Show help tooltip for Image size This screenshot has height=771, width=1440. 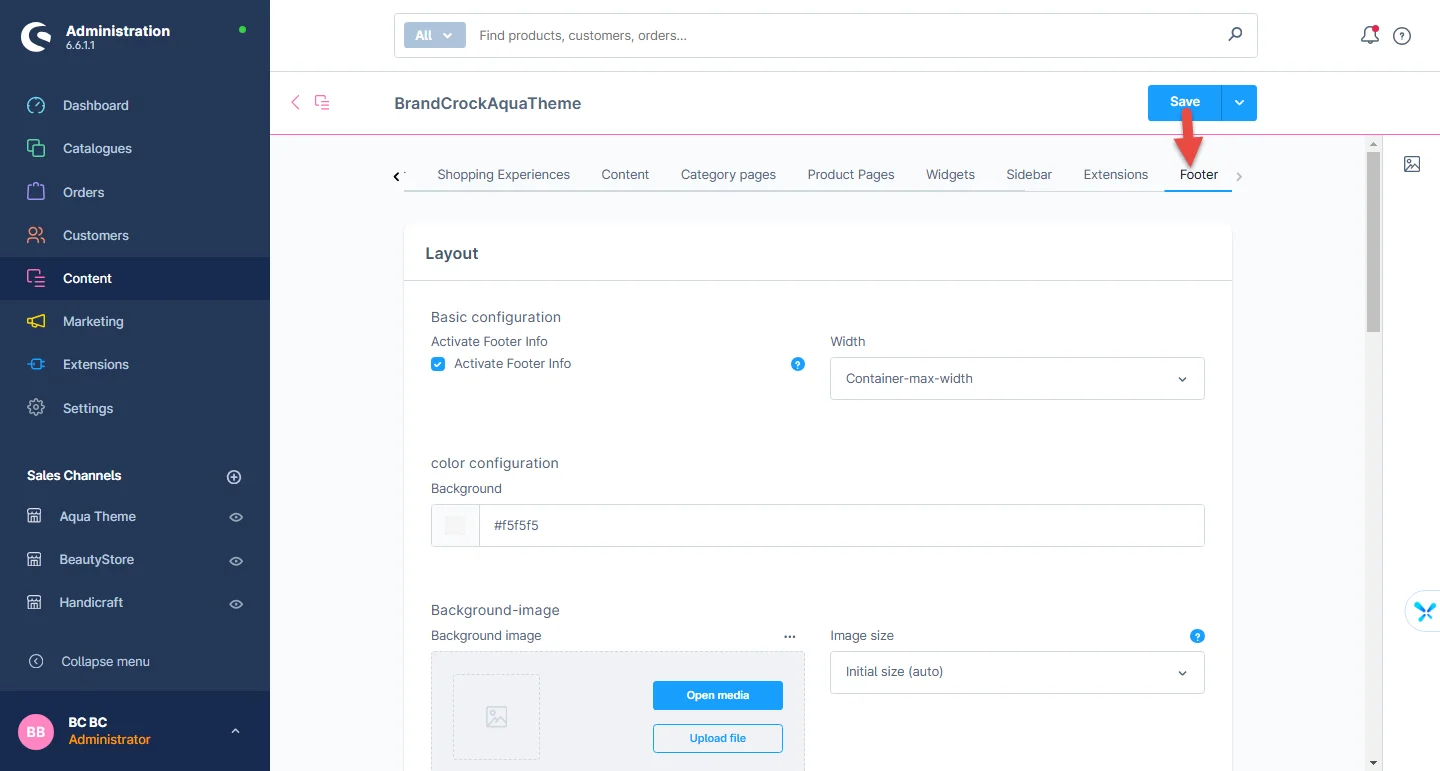point(1197,636)
